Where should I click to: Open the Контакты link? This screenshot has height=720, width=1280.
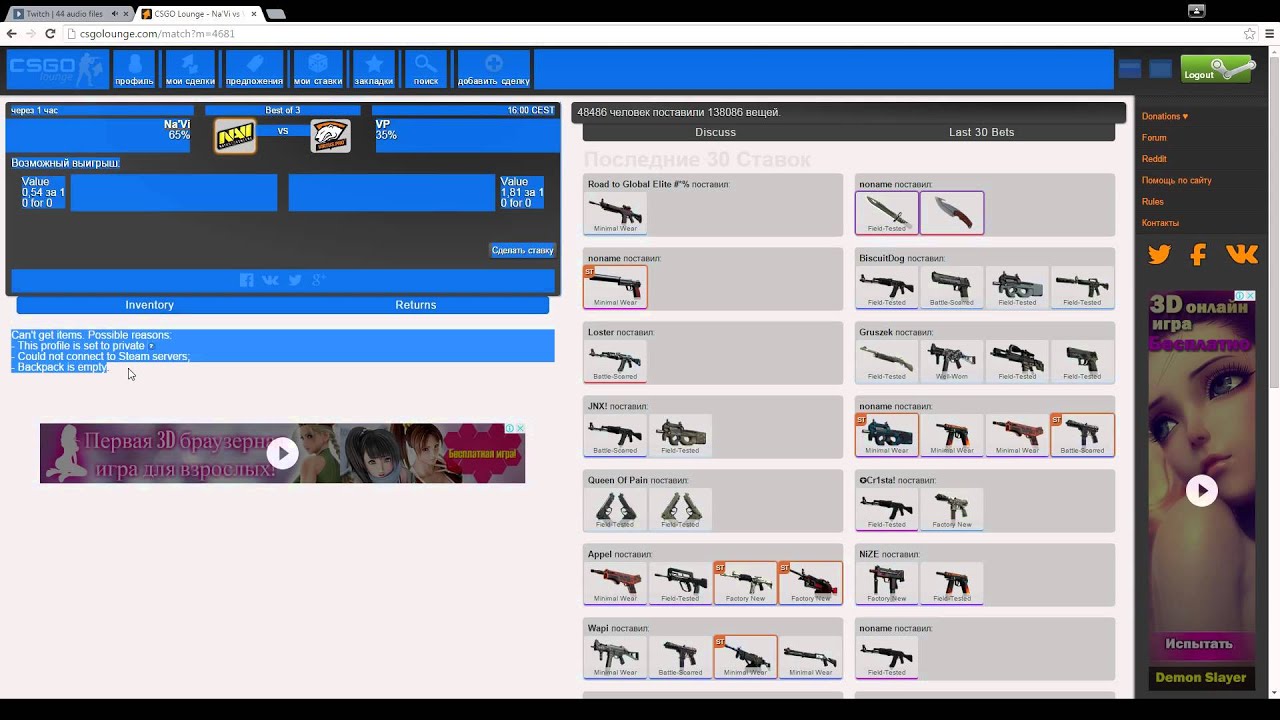[1160, 223]
